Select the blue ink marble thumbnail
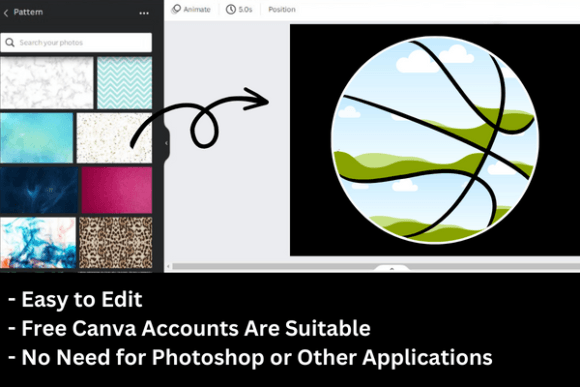The image size is (580, 387). (x=38, y=243)
